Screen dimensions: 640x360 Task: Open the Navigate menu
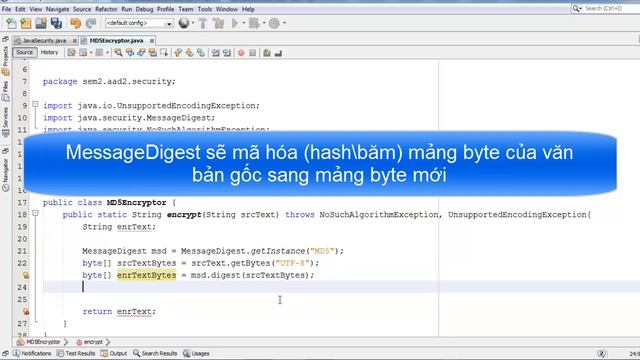(57, 9)
